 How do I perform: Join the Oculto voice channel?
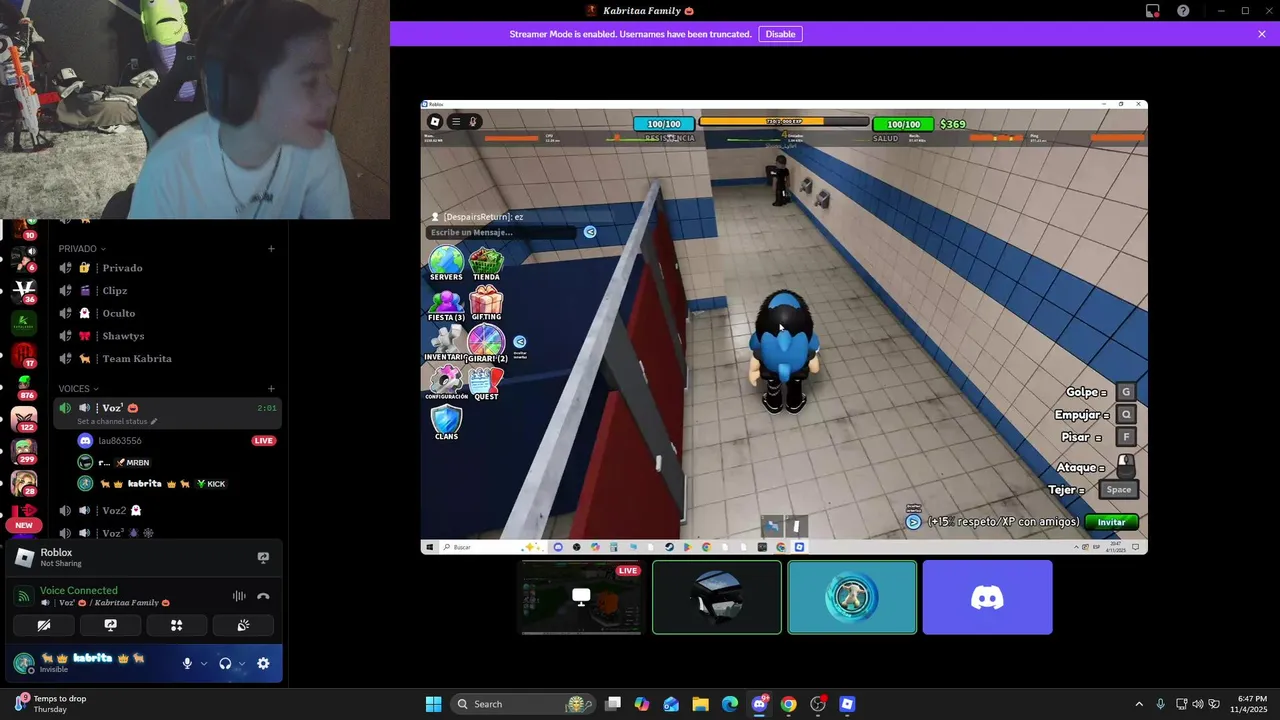[168, 313]
